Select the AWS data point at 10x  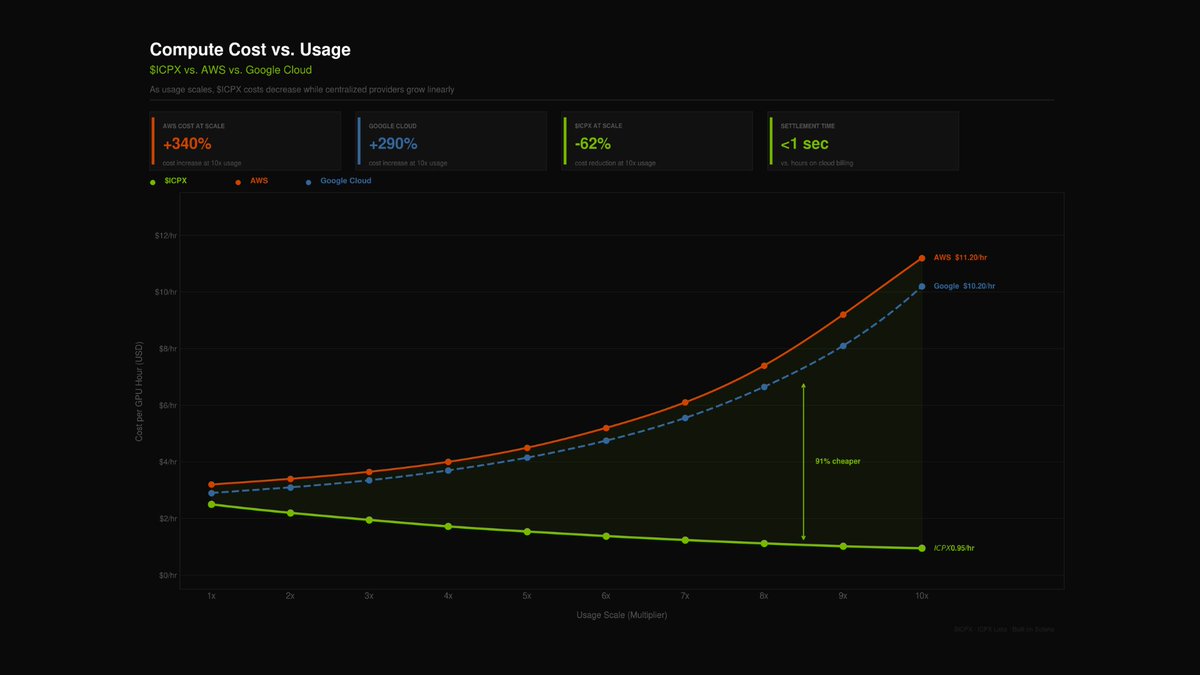(922, 258)
